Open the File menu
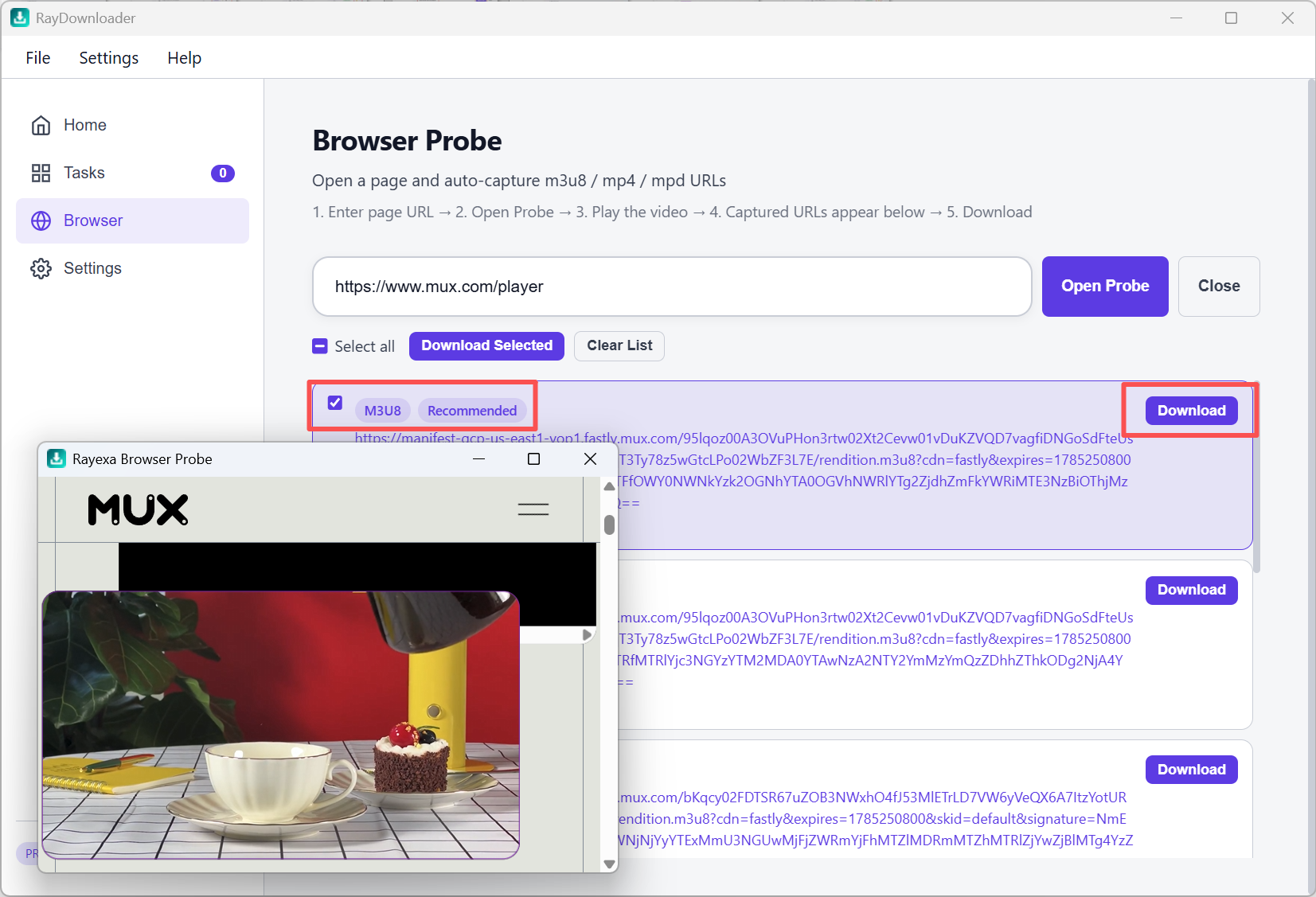The image size is (1316, 897). click(38, 58)
